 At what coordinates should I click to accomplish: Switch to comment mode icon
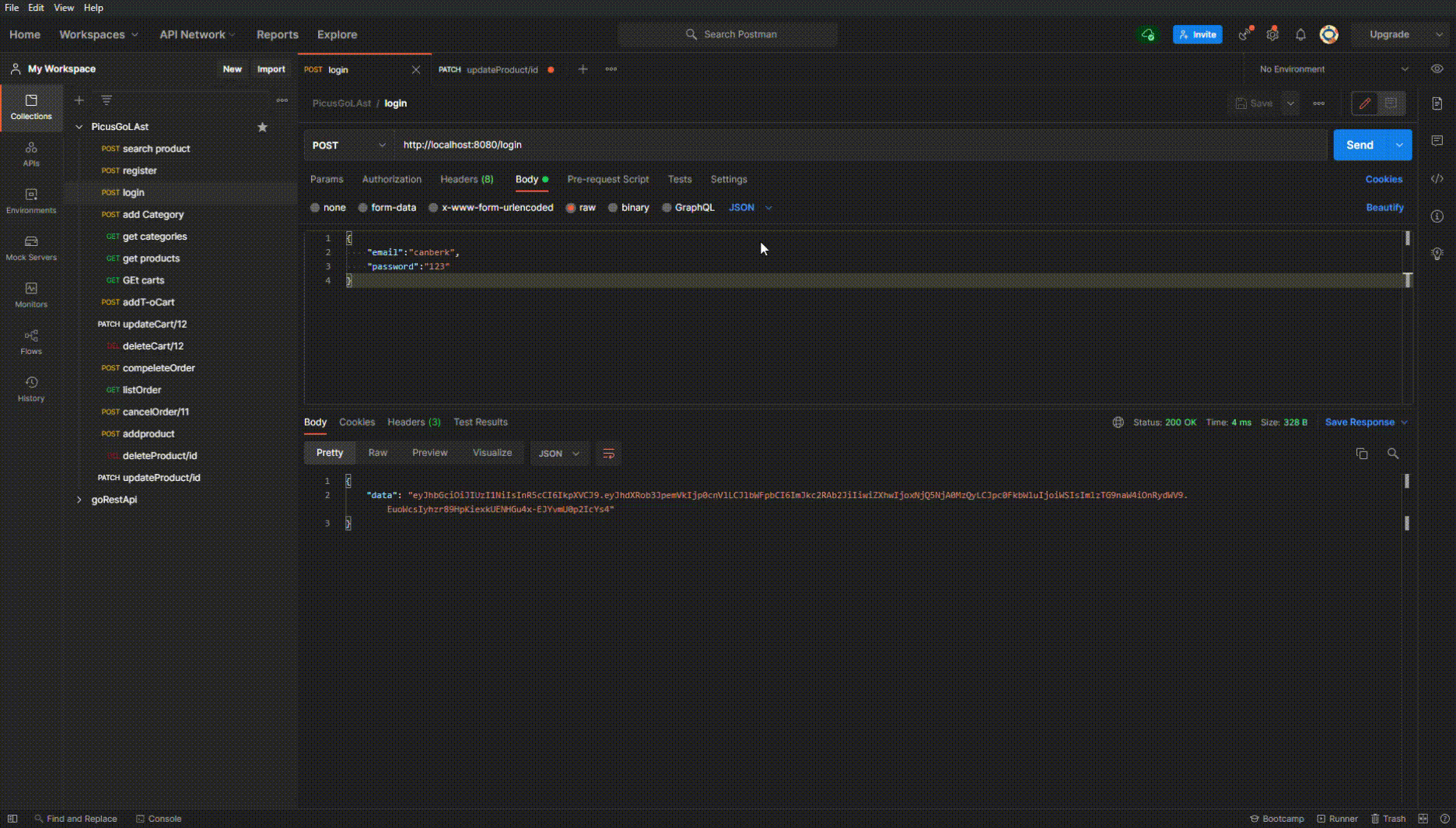(x=1391, y=103)
